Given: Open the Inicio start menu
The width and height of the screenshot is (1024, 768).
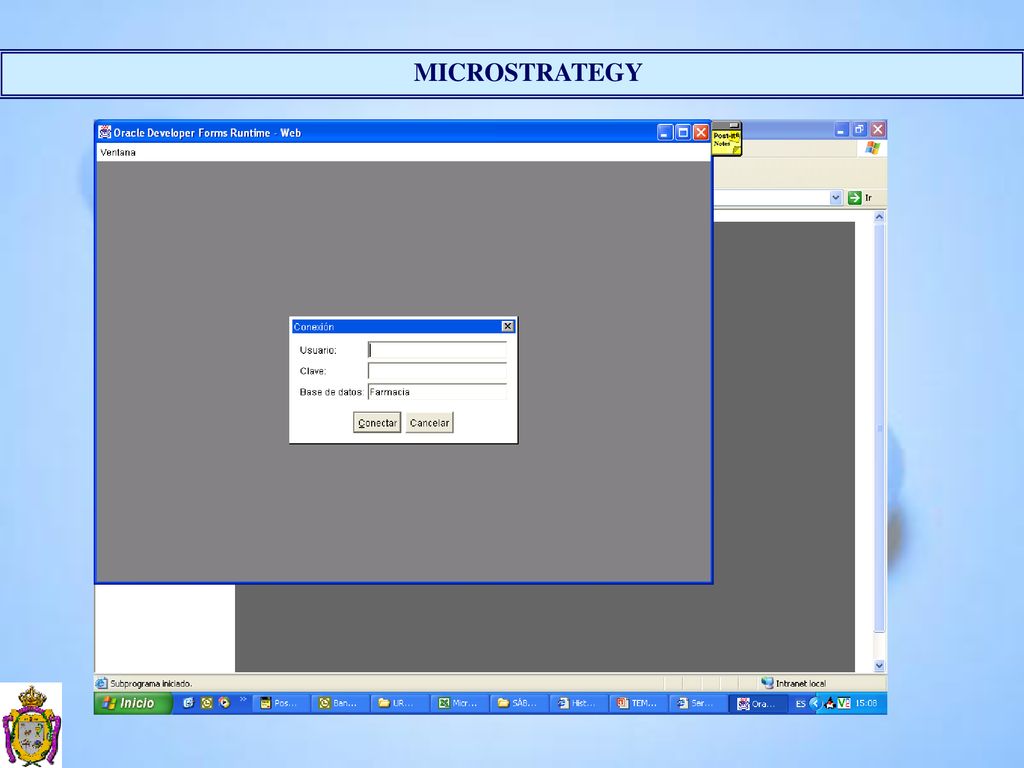Looking at the screenshot, I should coord(133,703).
